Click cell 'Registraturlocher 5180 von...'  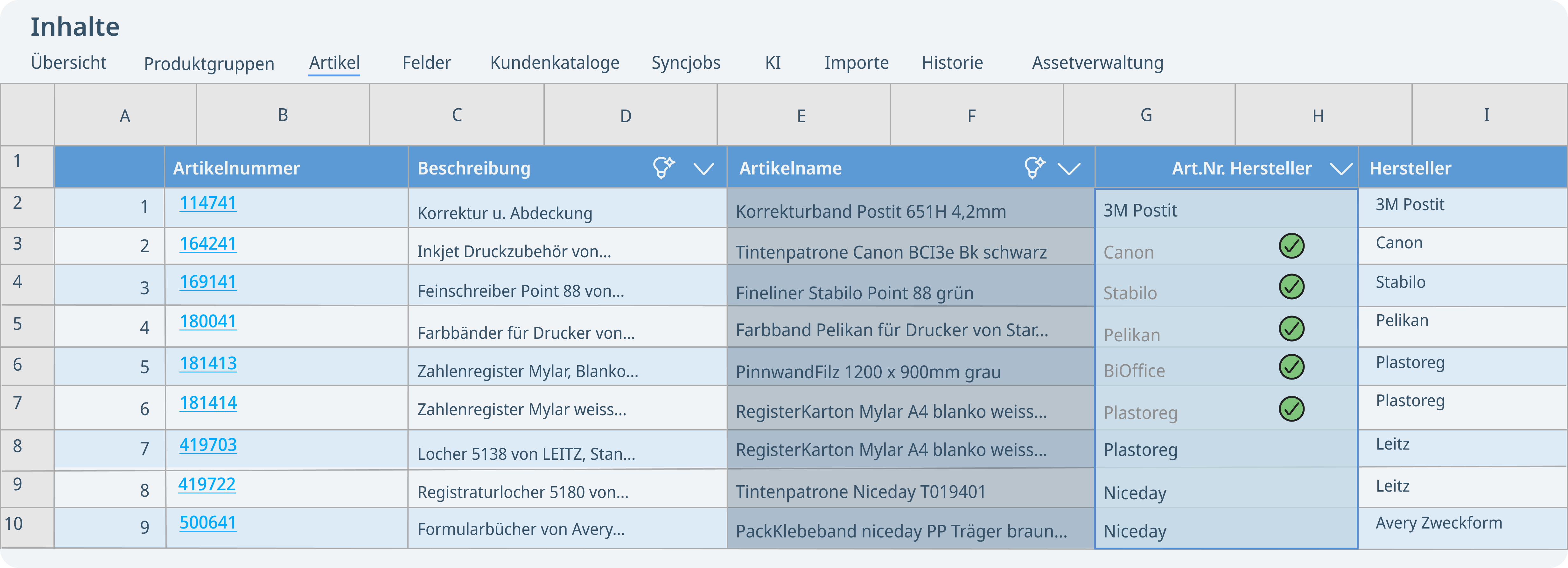[567, 489]
